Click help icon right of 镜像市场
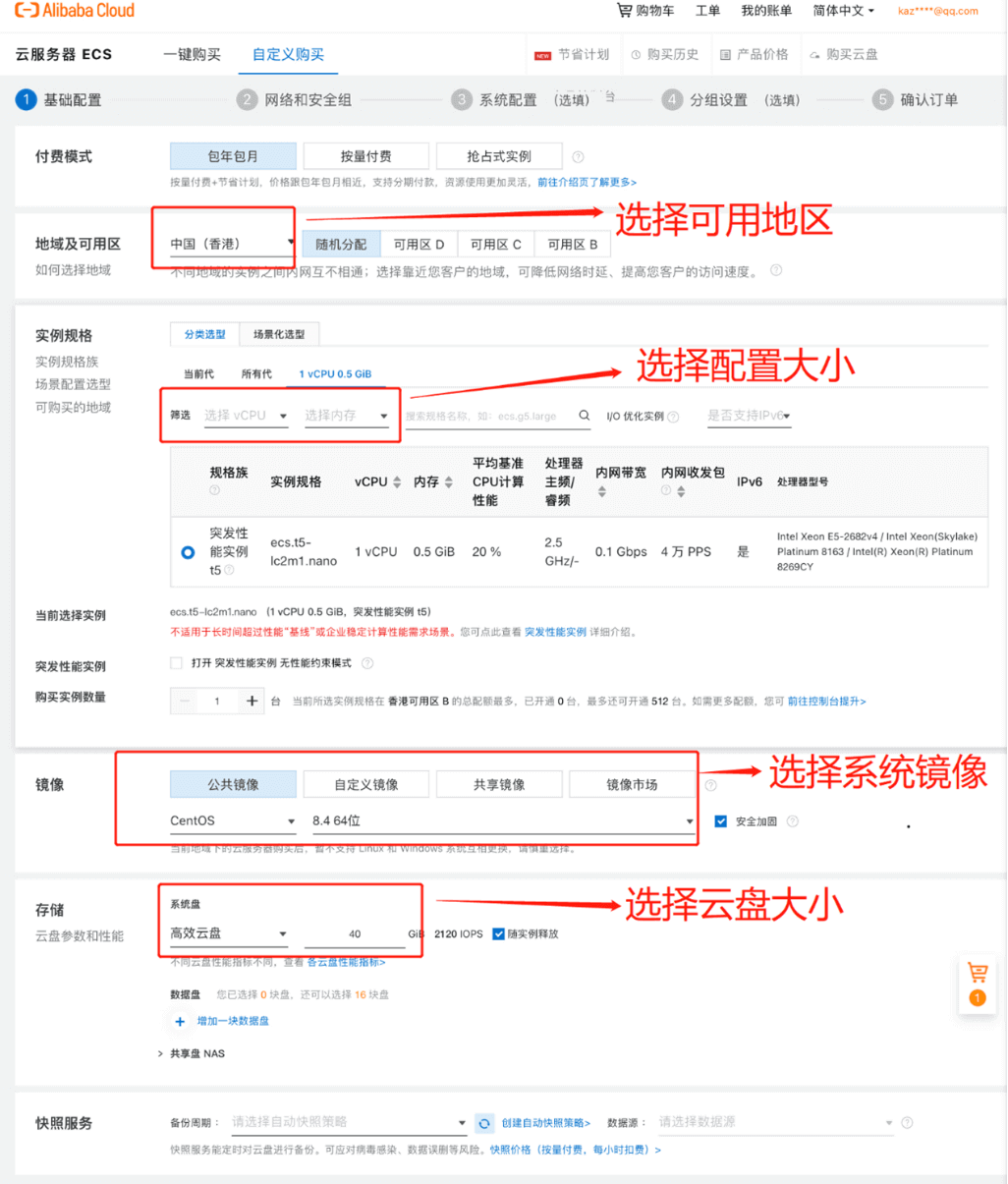Image resolution: width=1008 pixels, height=1184 pixels. click(x=710, y=785)
